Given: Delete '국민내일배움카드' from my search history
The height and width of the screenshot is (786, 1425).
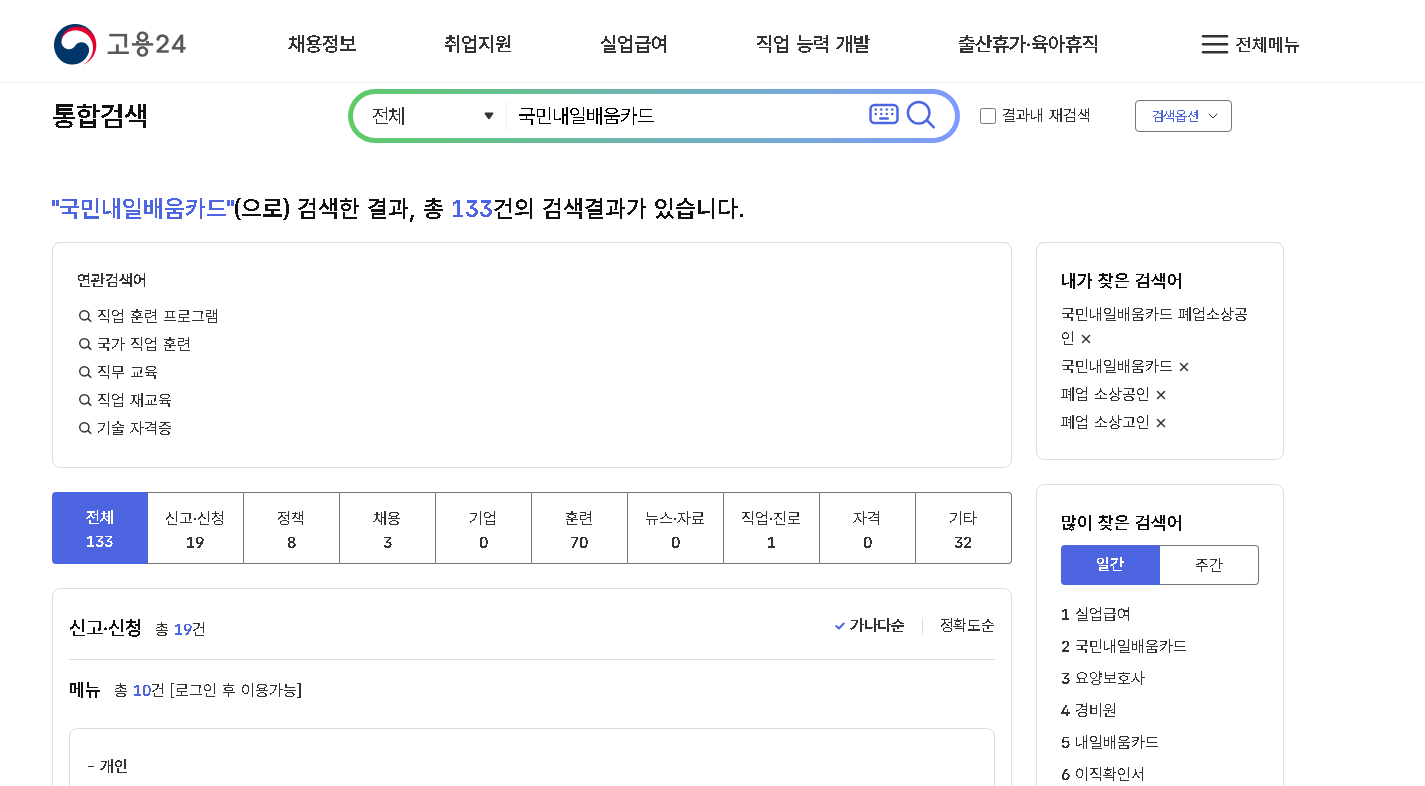Looking at the screenshot, I should (x=1184, y=367).
